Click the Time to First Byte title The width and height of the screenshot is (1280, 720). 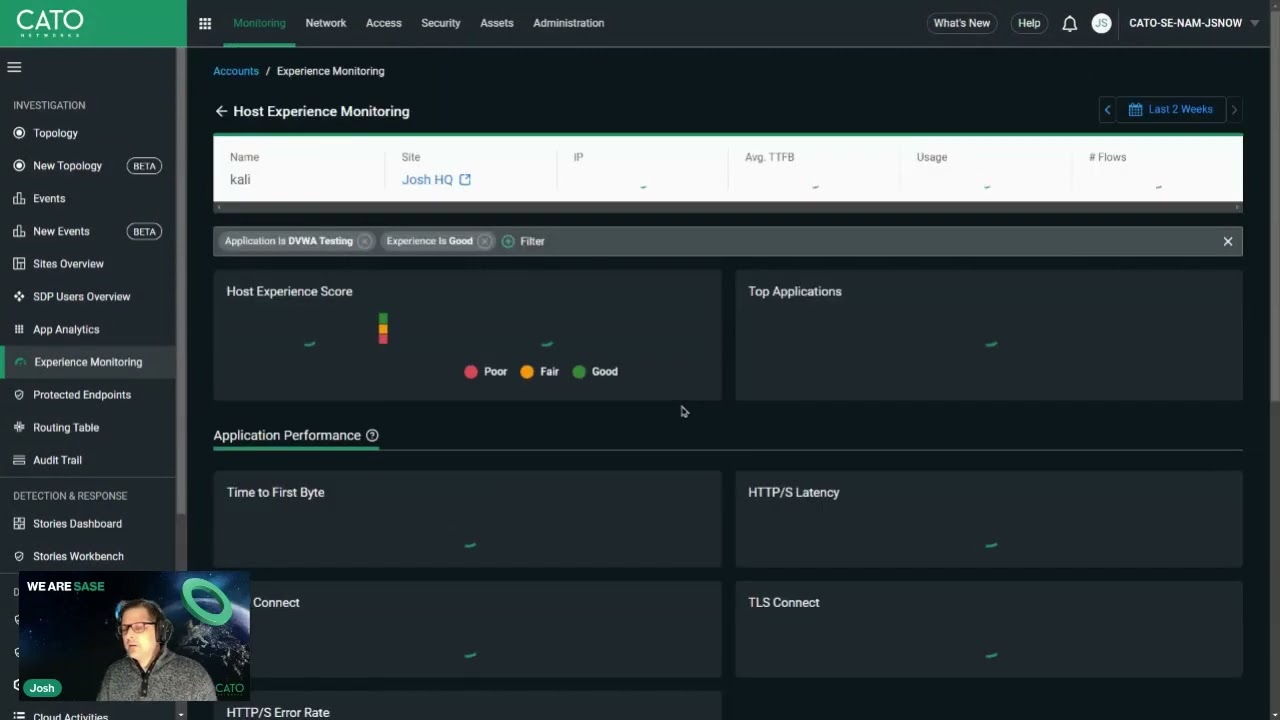(275, 492)
